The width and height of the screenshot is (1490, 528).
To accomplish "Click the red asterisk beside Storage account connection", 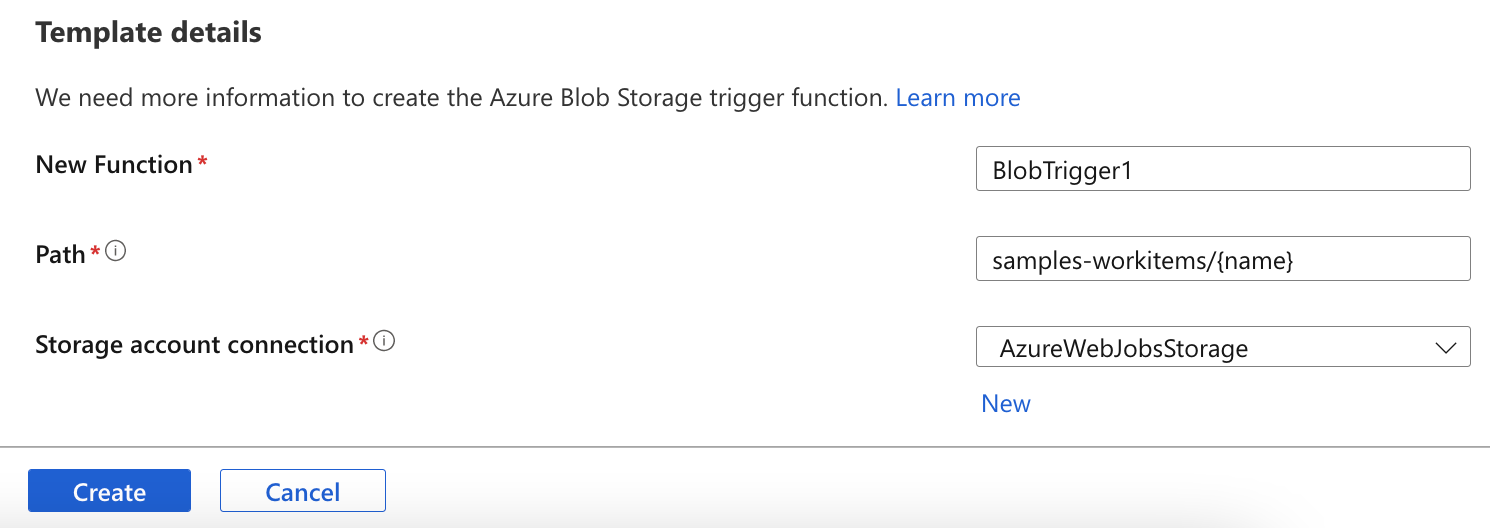I will point(364,343).
